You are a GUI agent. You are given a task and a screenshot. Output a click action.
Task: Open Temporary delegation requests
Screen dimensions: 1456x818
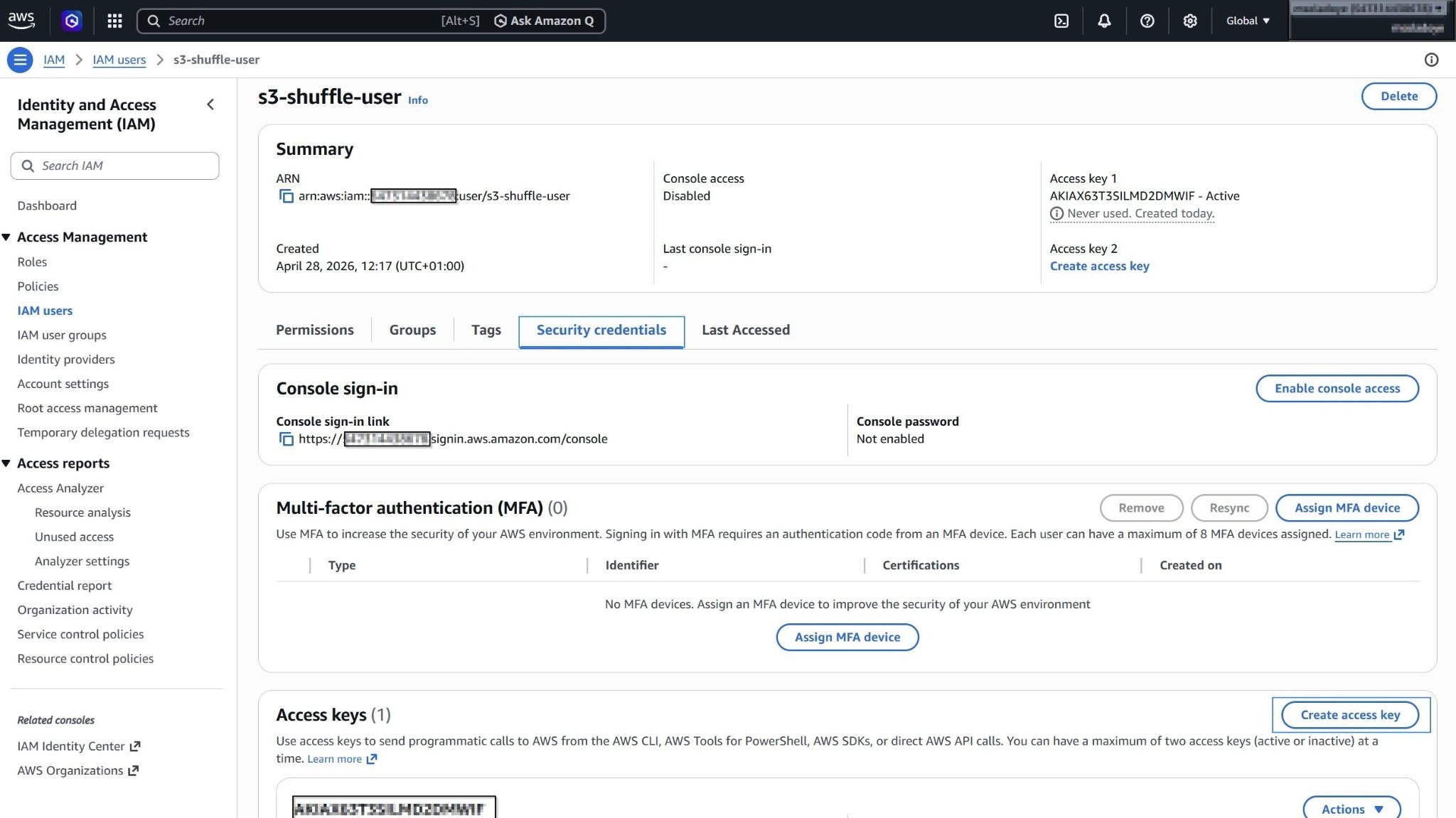[103, 432]
